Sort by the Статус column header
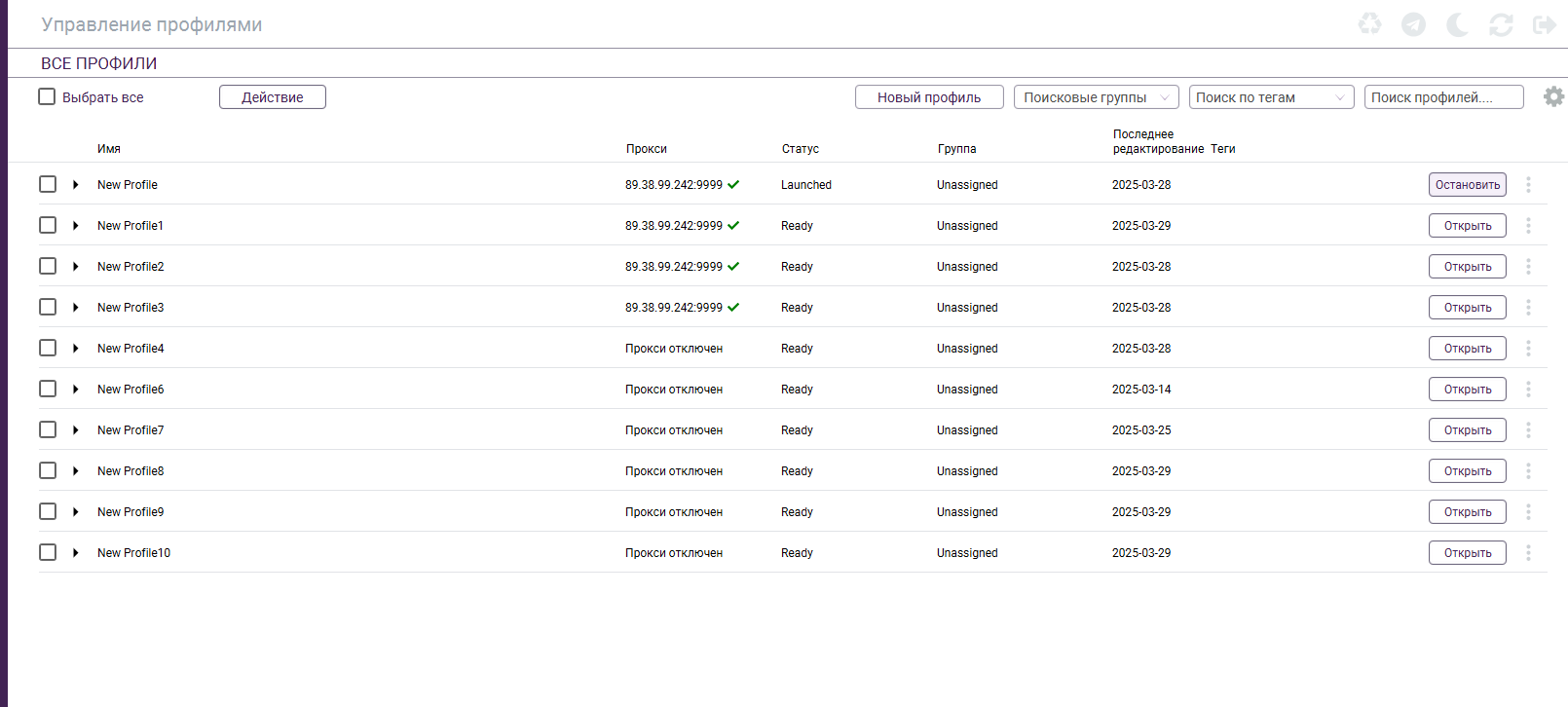This screenshot has width=1568, height=707. (800, 149)
